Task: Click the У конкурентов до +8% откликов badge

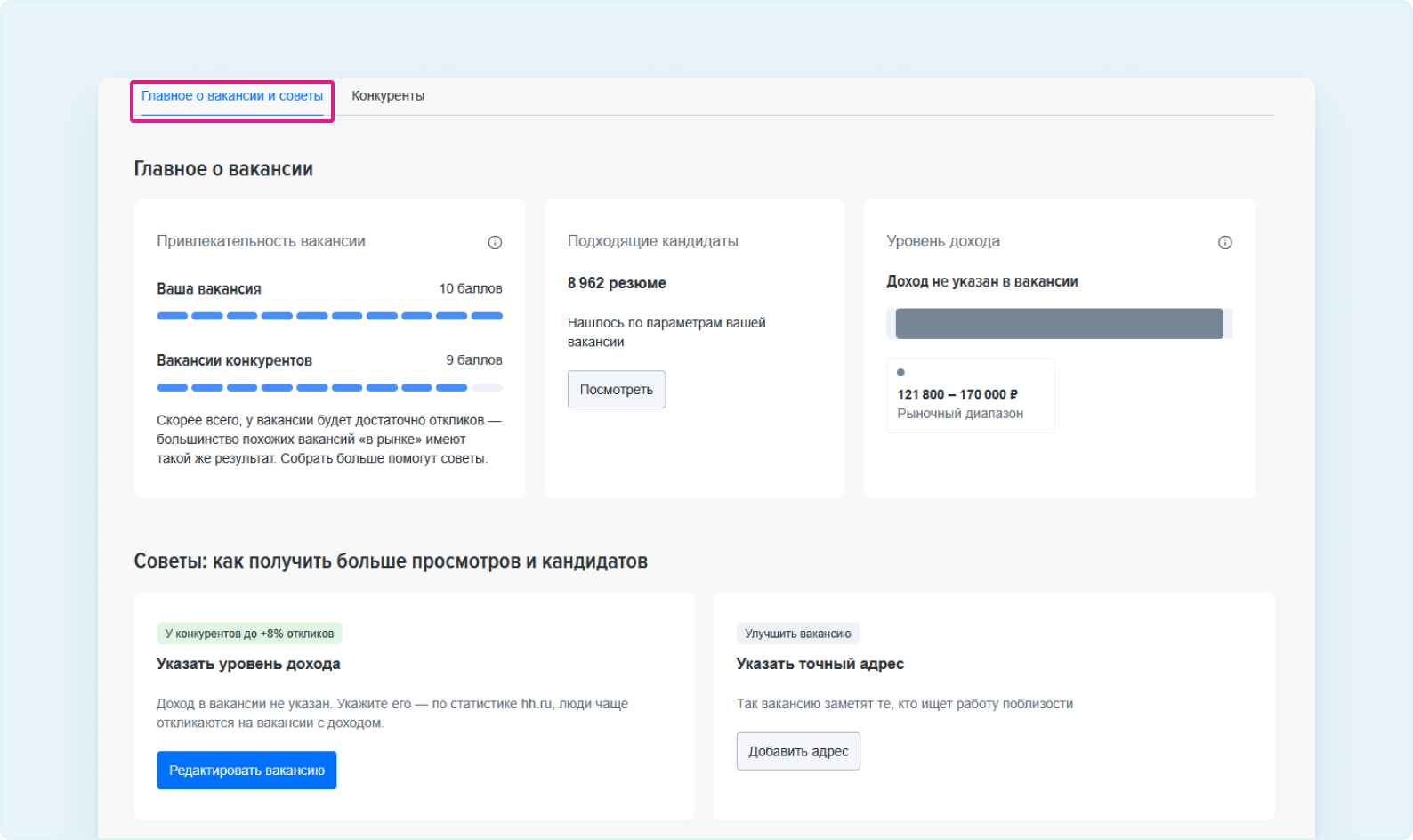Action: click(249, 634)
